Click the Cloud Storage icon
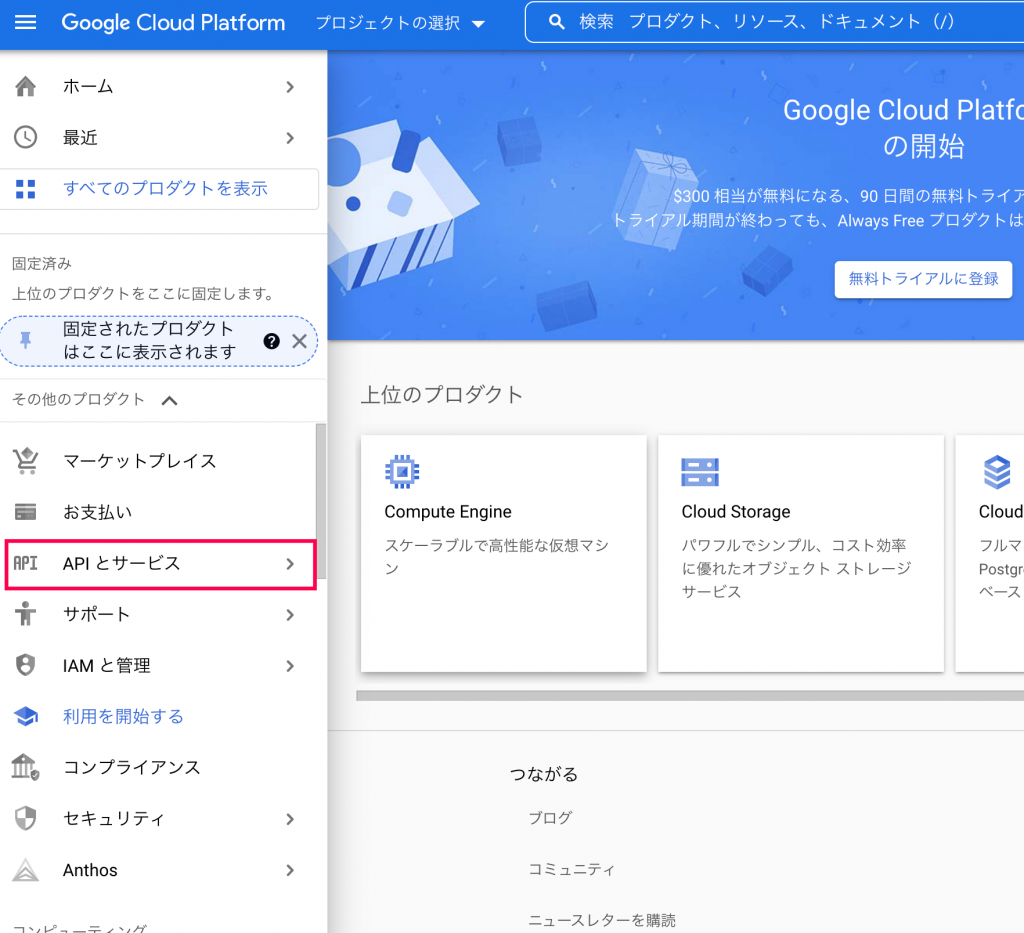This screenshot has height=933, width=1024. point(699,472)
